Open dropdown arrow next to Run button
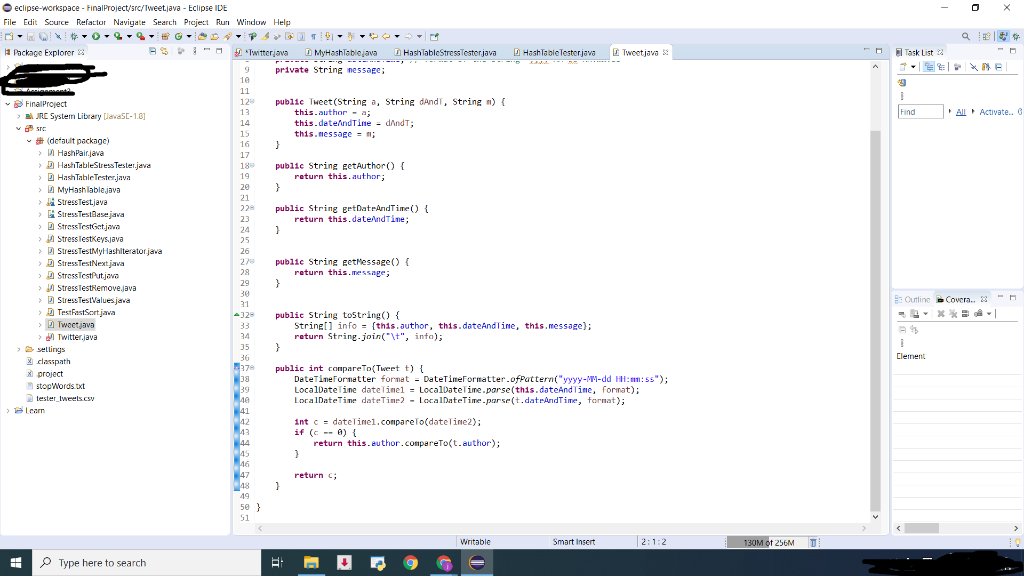This screenshot has width=1024, height=576. coord(106,37)
